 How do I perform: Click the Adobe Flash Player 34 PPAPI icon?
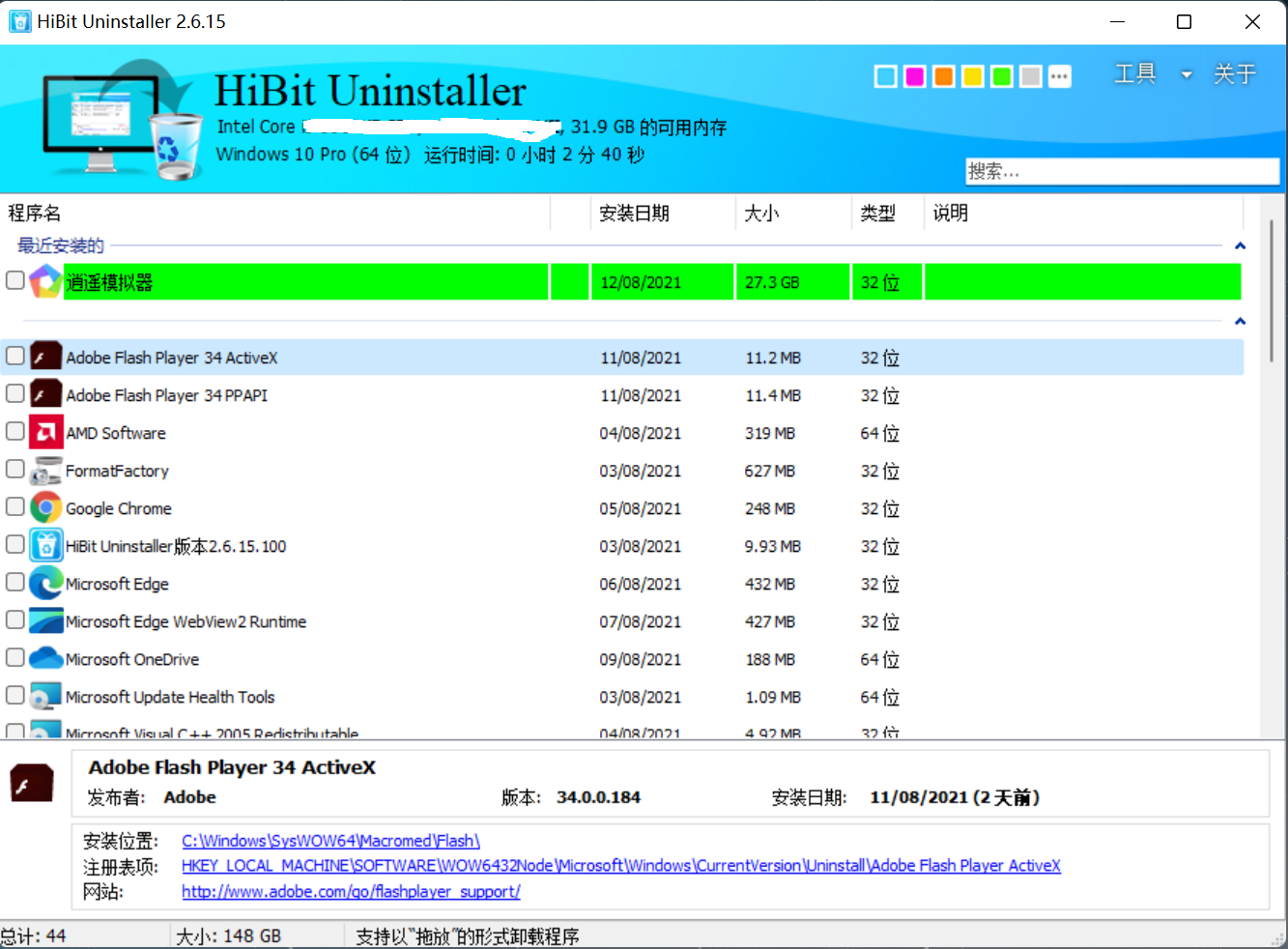coord(45,394)
